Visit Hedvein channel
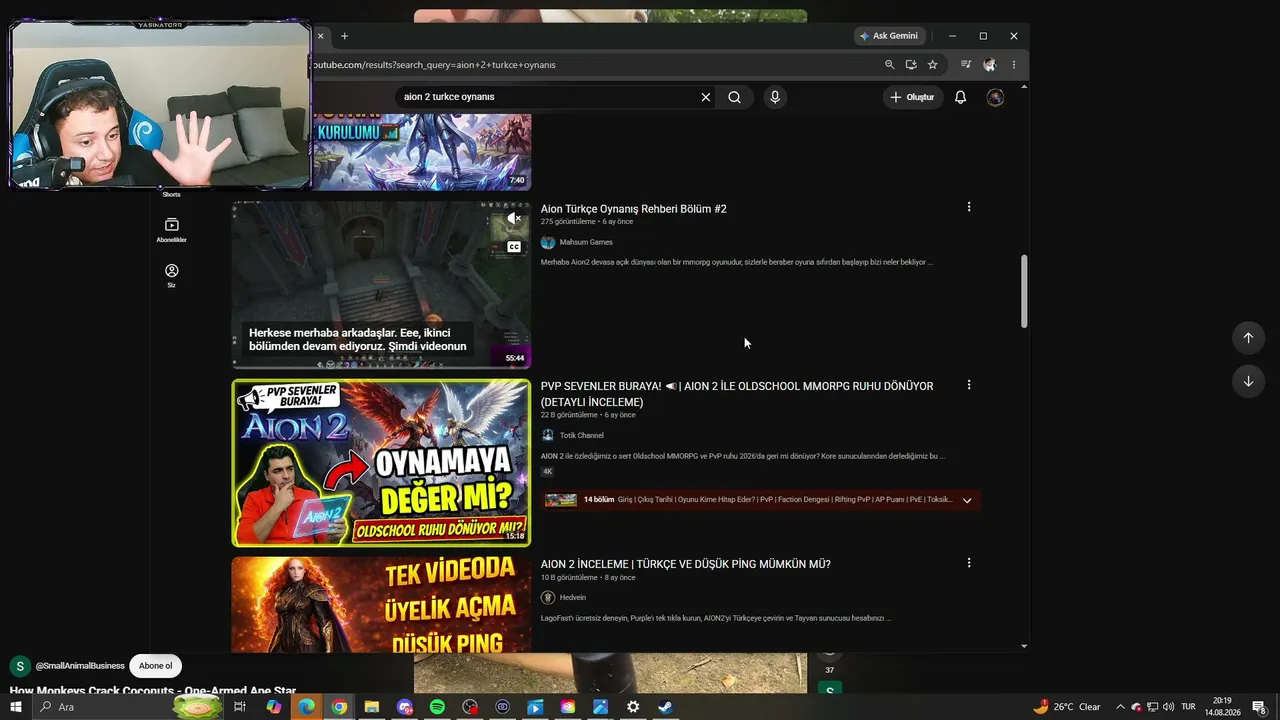Screen dimensions: 1280x720 pos(573,598)
